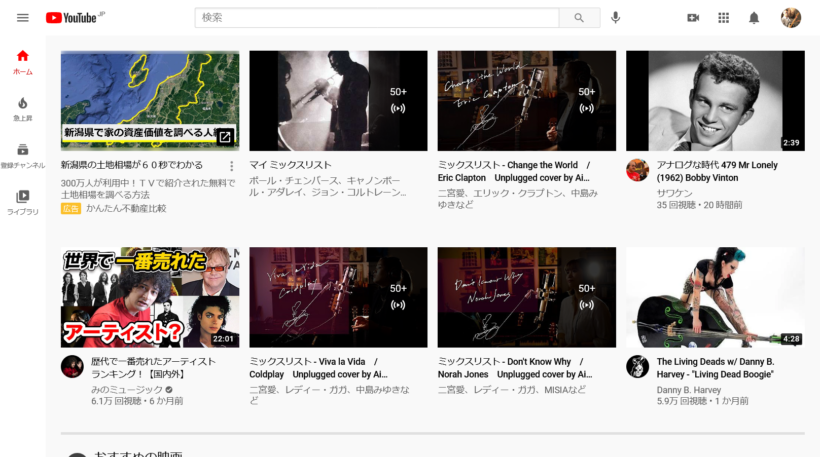820x457 pixels.
Task: Open the YouTube apps grid icon
Action: click(x=724, y=18)
